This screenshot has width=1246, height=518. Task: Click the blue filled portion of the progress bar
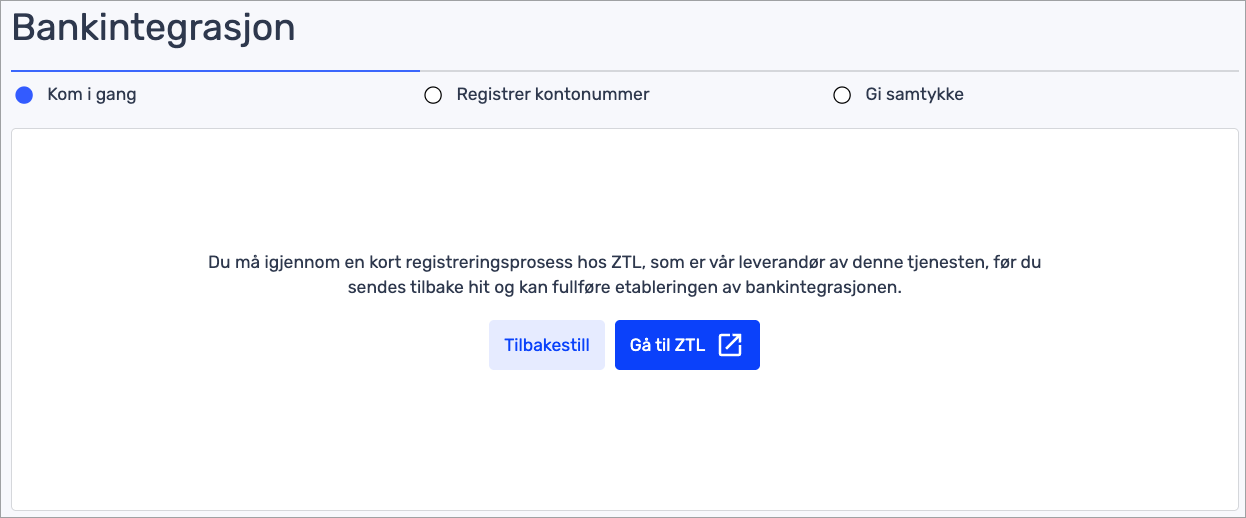click(215, 71)
